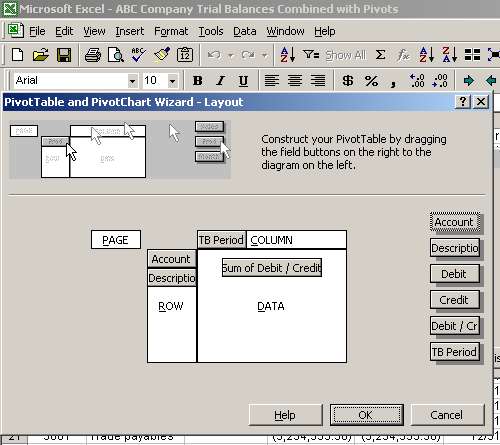Open the Redo history dropdown arrow
500x445 pixels.
tap(265, 55)
